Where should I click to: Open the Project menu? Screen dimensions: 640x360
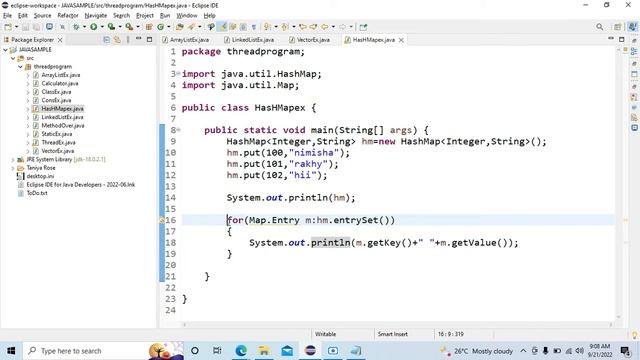pyautogui.click(x=145, y=16)
